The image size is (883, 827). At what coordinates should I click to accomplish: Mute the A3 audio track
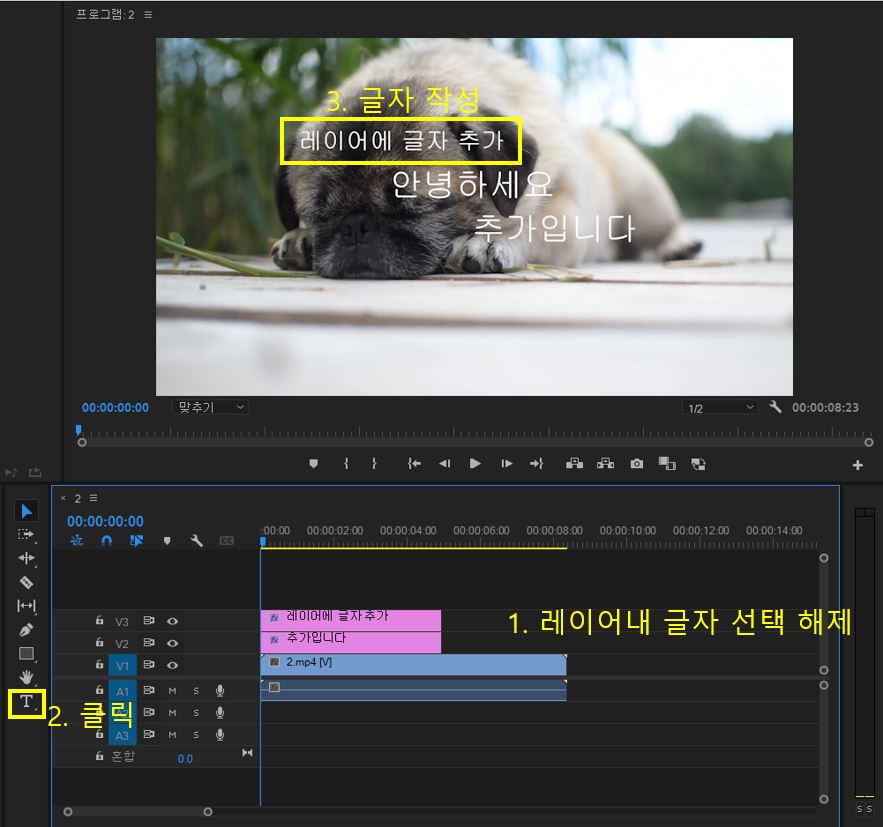pyautogui.click(x=172, y=735)
